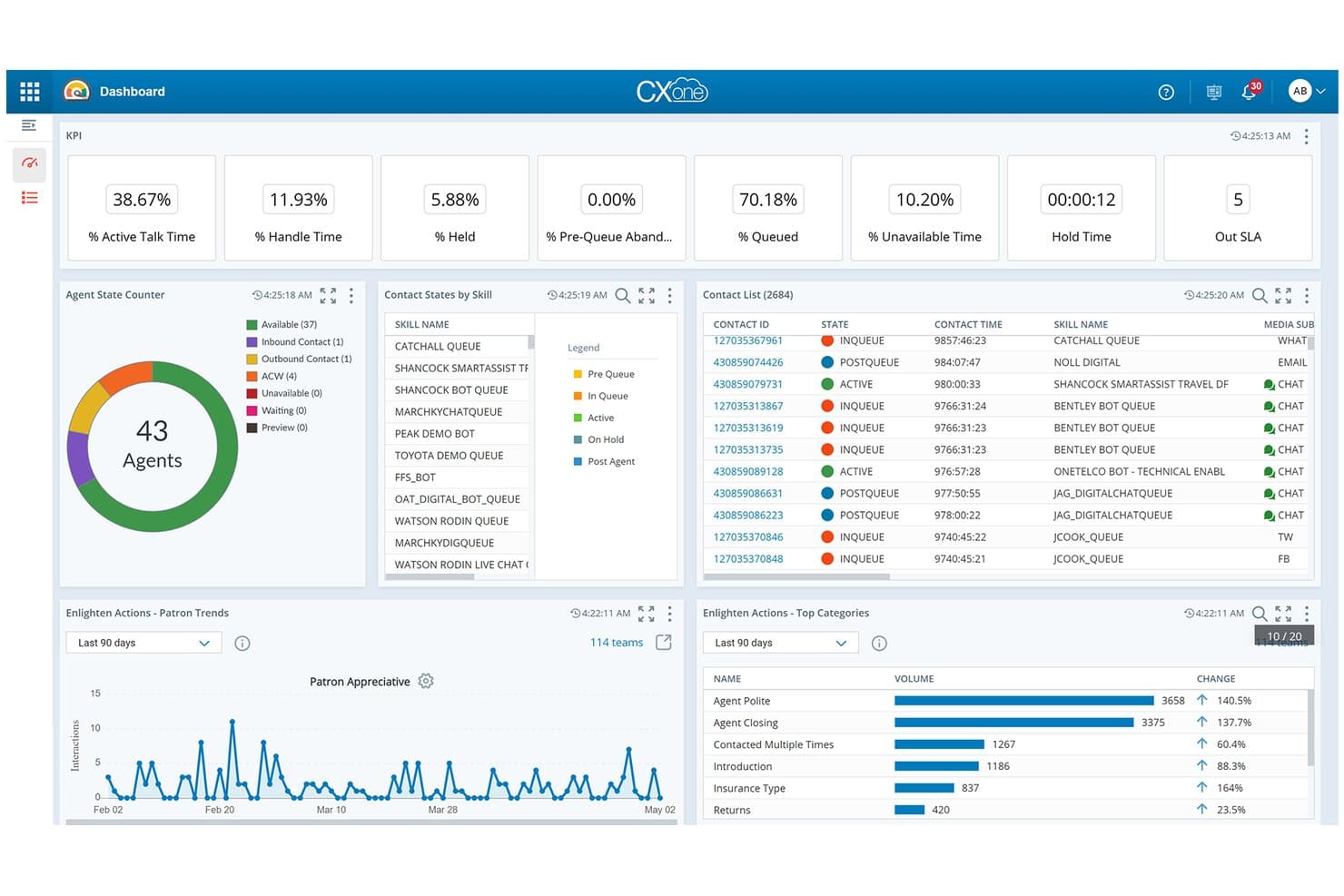Screen dimensions: 1344x896
Task: Sort by CONTACT TIME column header
Action: (968, 324)
